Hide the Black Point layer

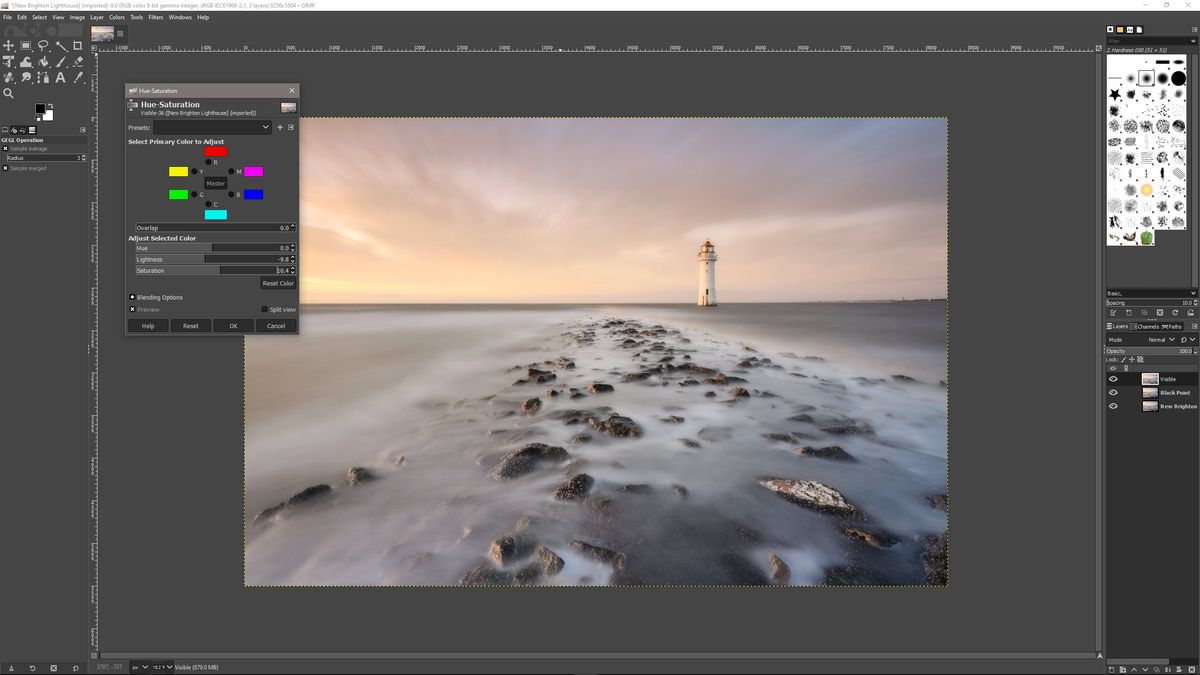pyautogui.click(x=1113, y=392)
